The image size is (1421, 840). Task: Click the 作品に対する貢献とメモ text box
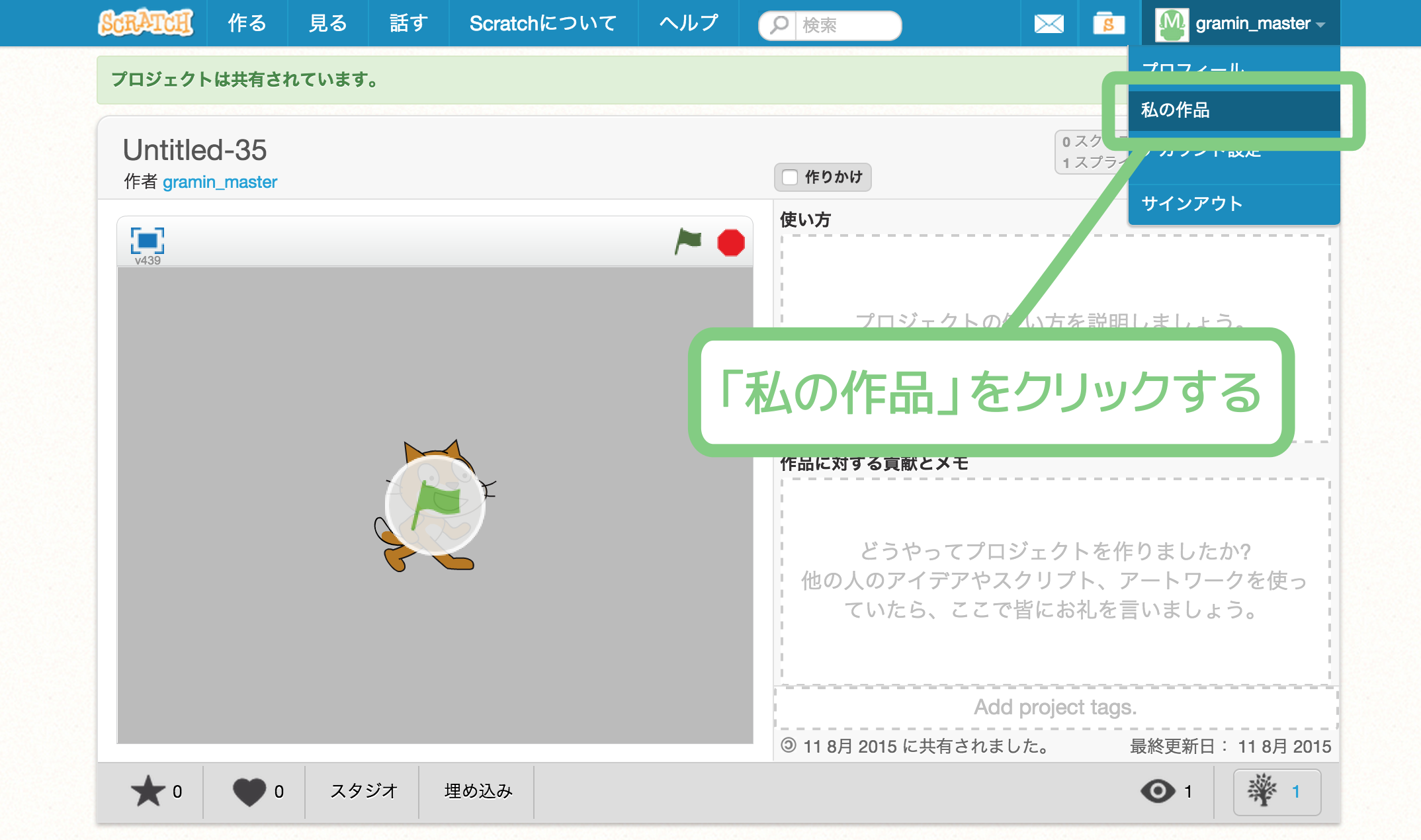pos(1056,581)
